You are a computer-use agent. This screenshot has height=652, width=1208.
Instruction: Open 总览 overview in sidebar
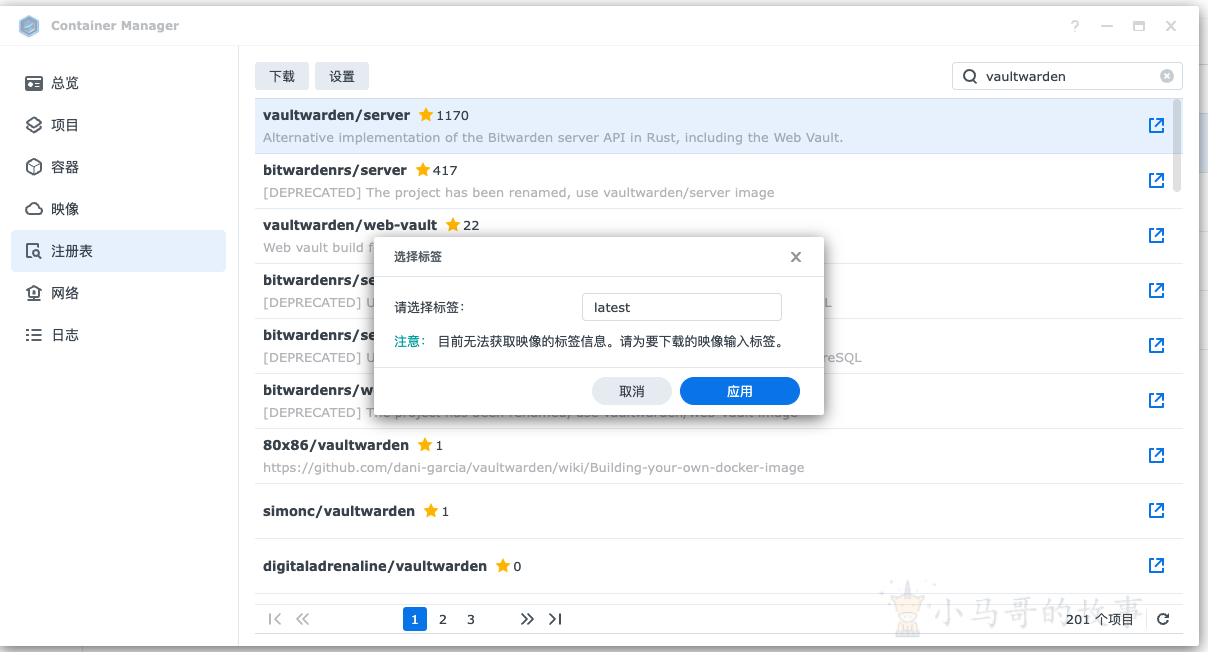118,83
